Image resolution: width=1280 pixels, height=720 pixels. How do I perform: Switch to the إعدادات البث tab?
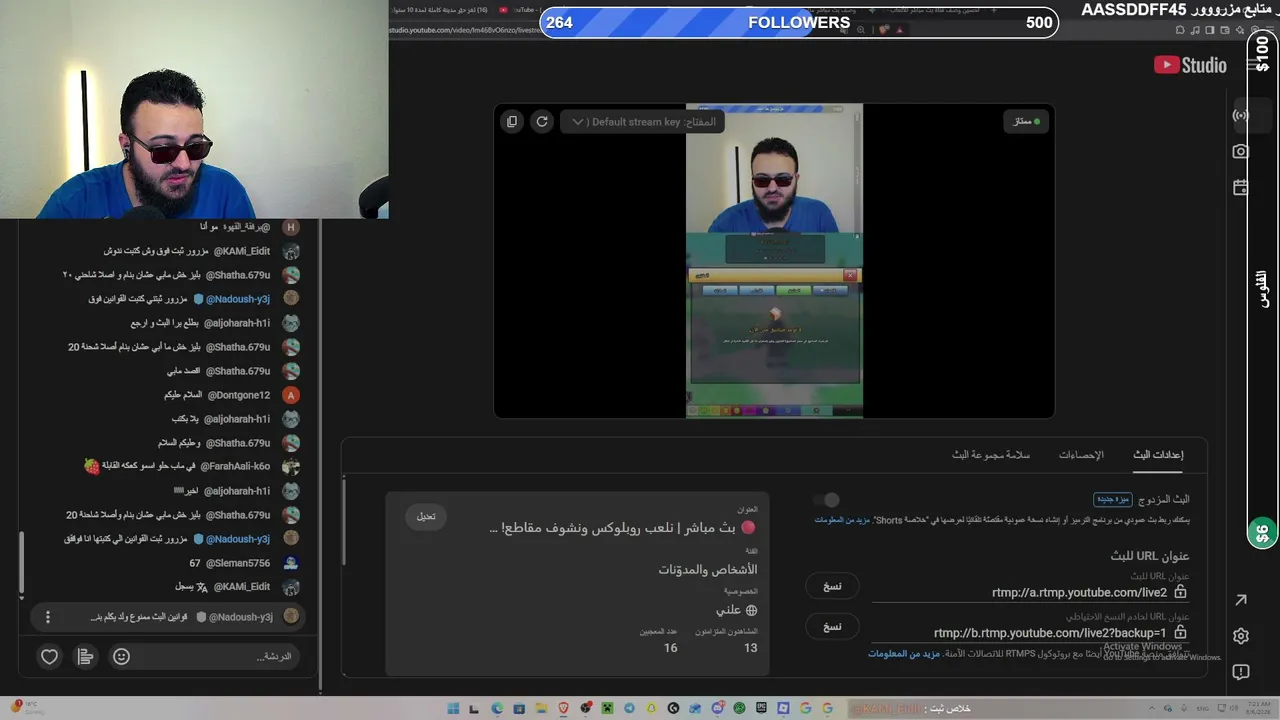pyautogui.click(x=1158, y=455)
